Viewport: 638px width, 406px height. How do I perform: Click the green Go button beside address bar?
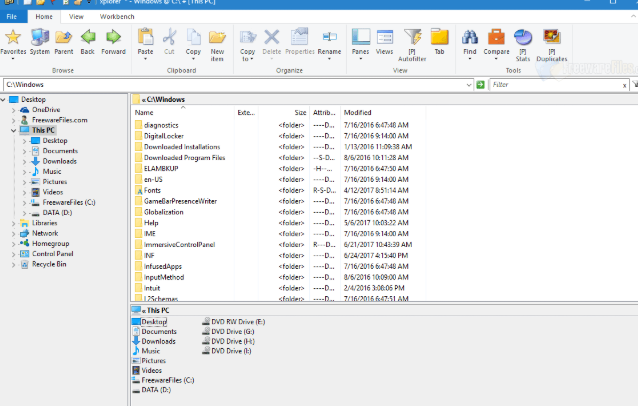coord(481,85)
